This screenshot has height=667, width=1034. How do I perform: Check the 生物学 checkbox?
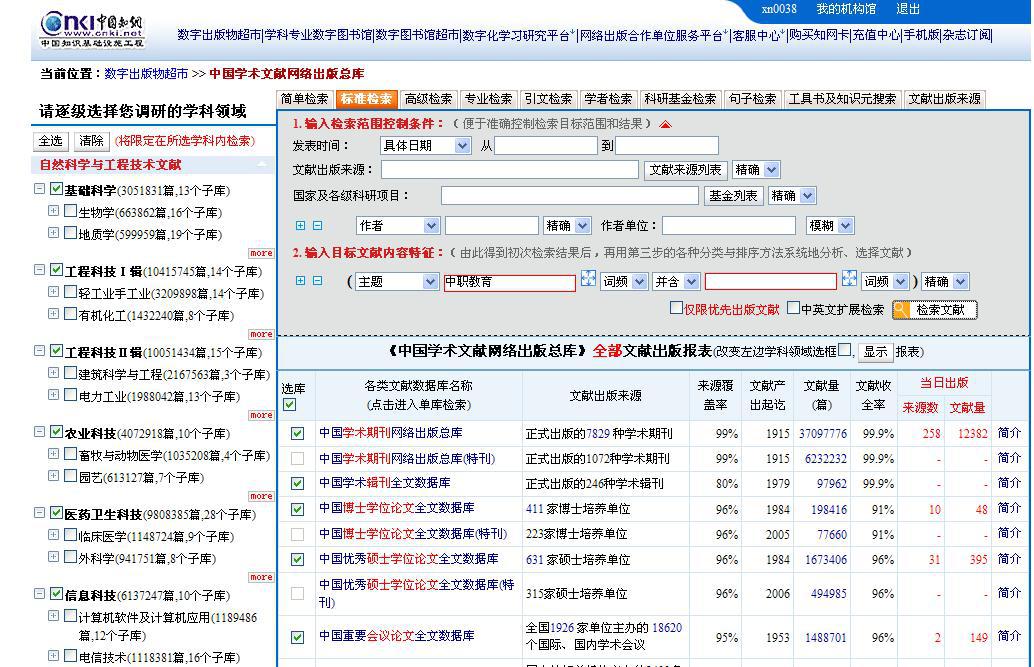point(71,211)
